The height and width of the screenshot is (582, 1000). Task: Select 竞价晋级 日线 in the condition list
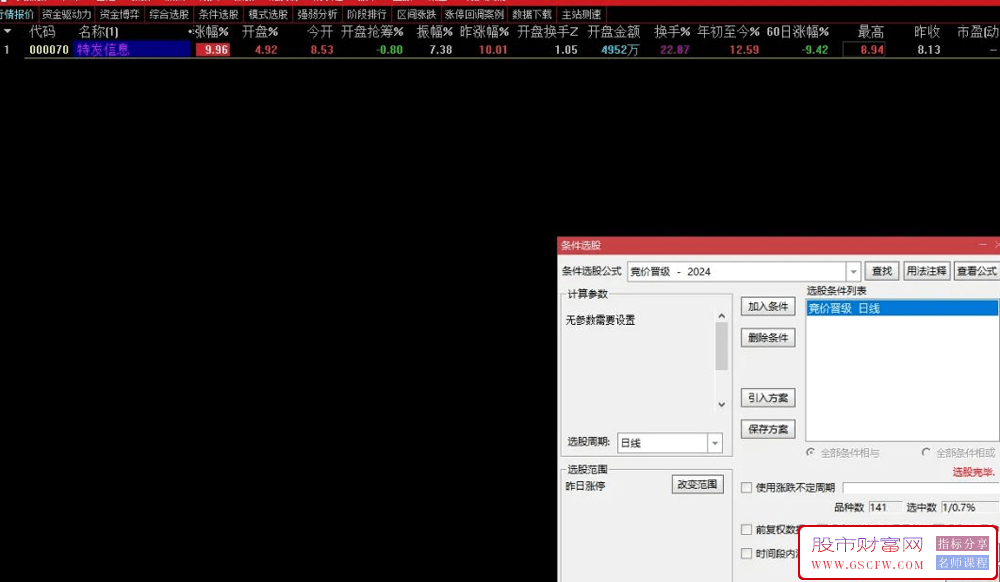pos(902,309)
